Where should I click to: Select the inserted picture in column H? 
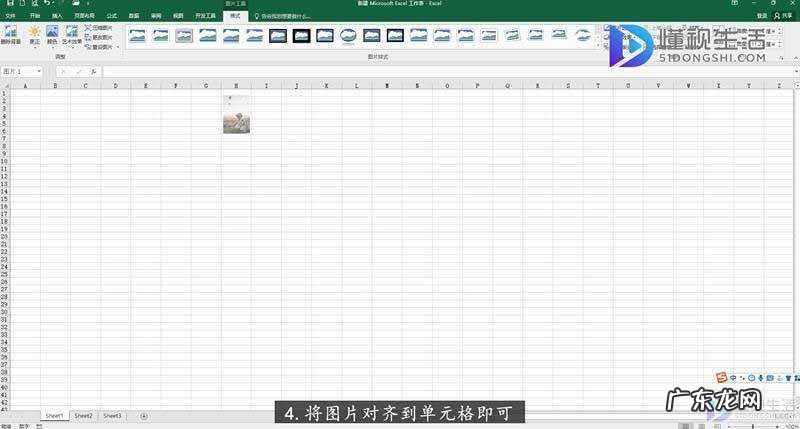pos(237,114)
